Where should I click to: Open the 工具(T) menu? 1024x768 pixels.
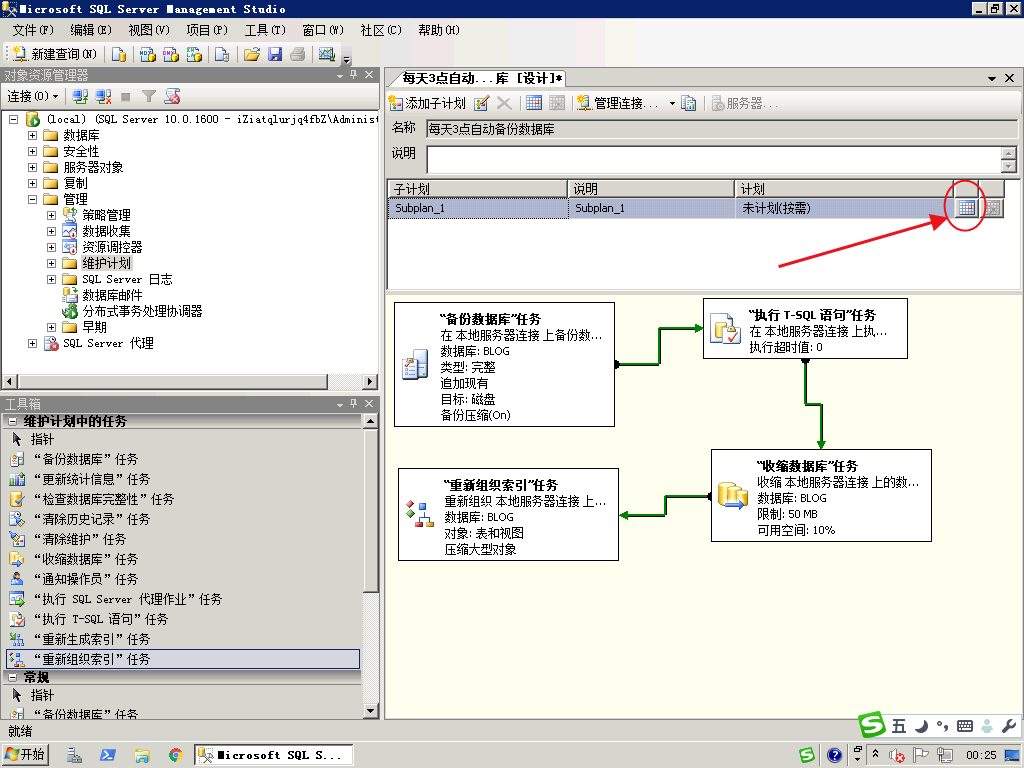[x=265, y=30]
